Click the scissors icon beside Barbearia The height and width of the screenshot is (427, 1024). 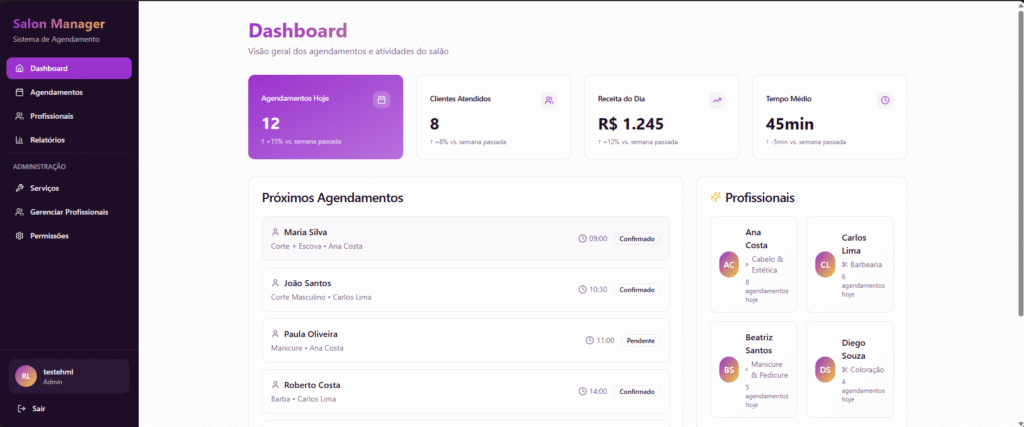coord(845,264)
